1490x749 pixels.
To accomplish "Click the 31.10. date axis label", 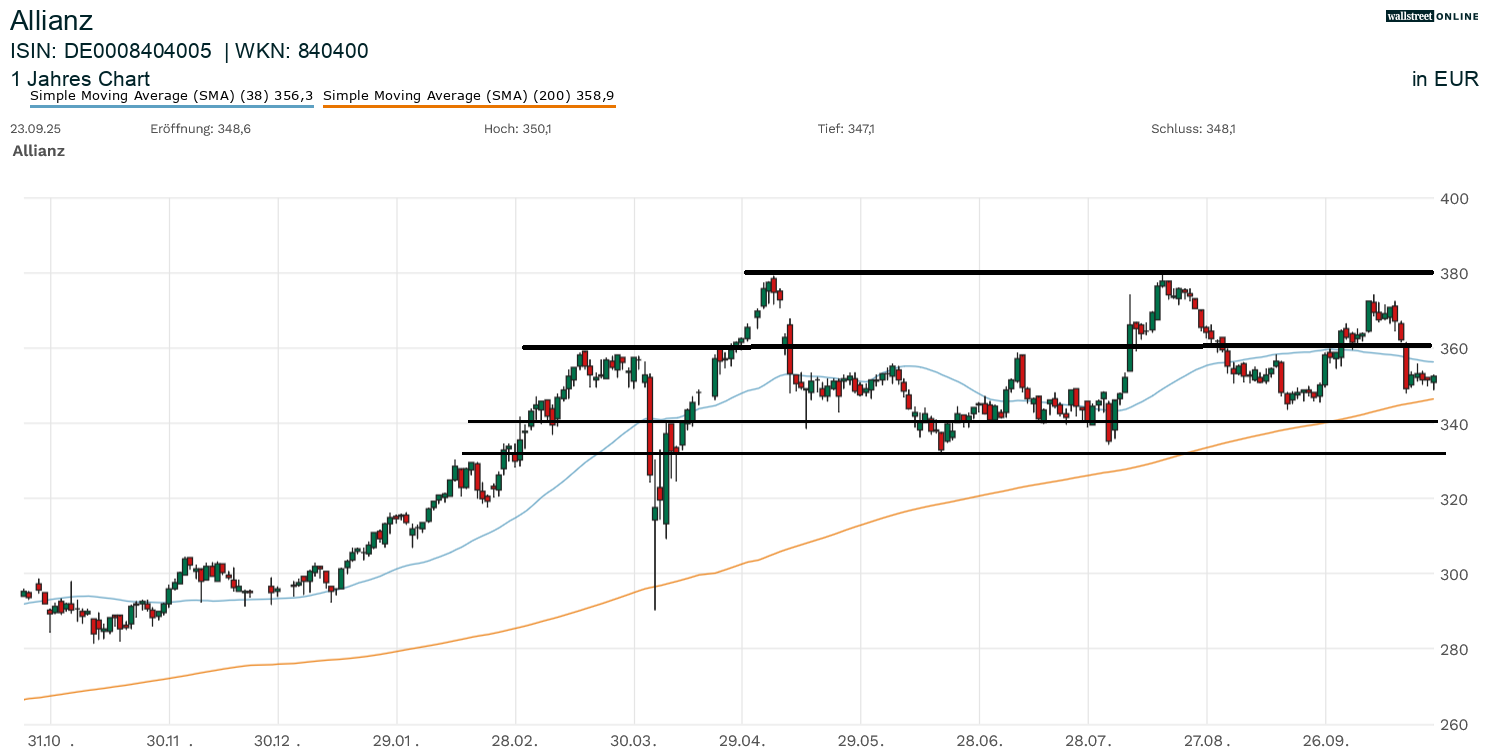I will tap(49, 742).
